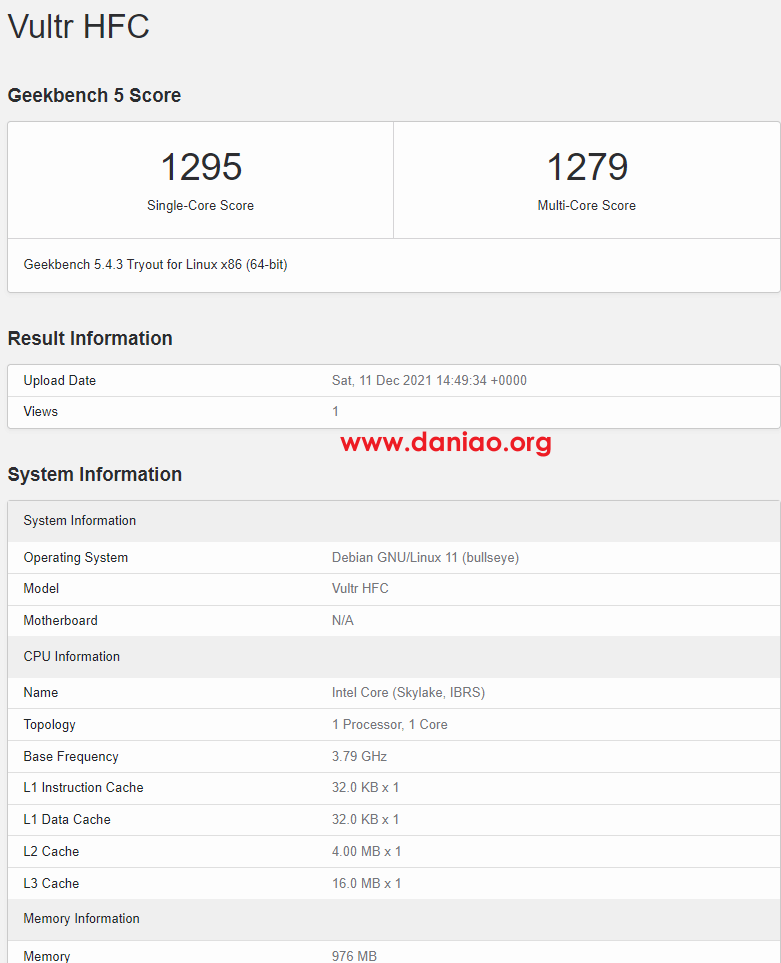Select the 4.00 MB x 1 value
Viewport: 781px width, 963px height.
(x=367, y=851)
